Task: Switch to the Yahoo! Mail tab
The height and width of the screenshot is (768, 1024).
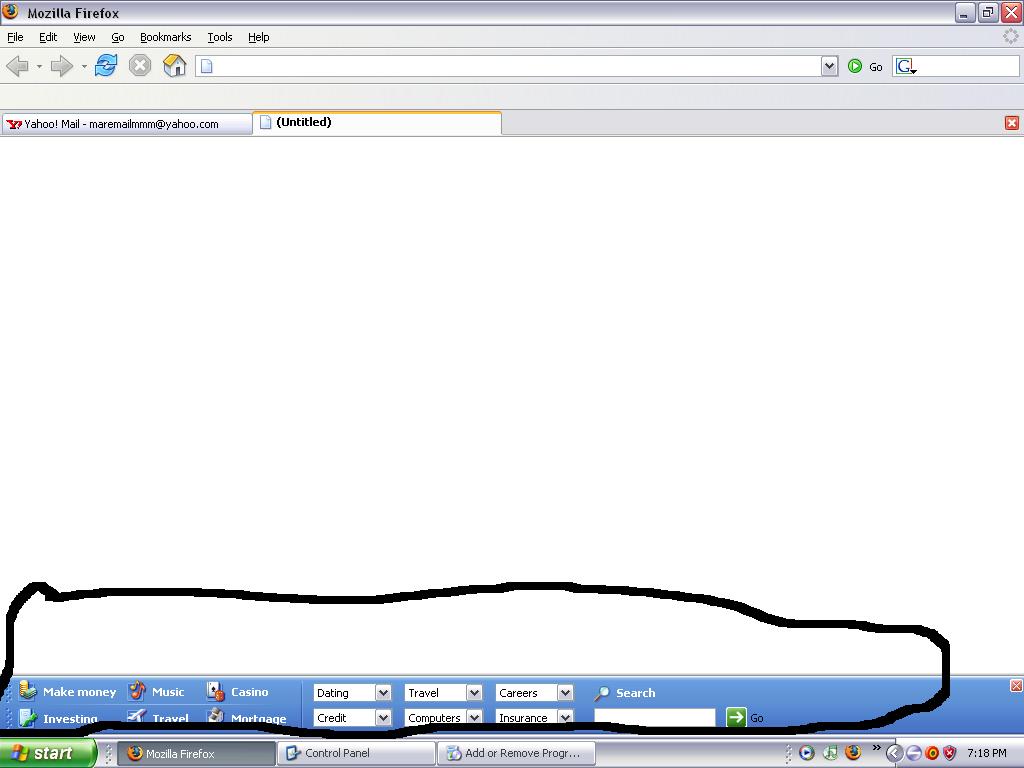Action: click(x=127, y=124)
